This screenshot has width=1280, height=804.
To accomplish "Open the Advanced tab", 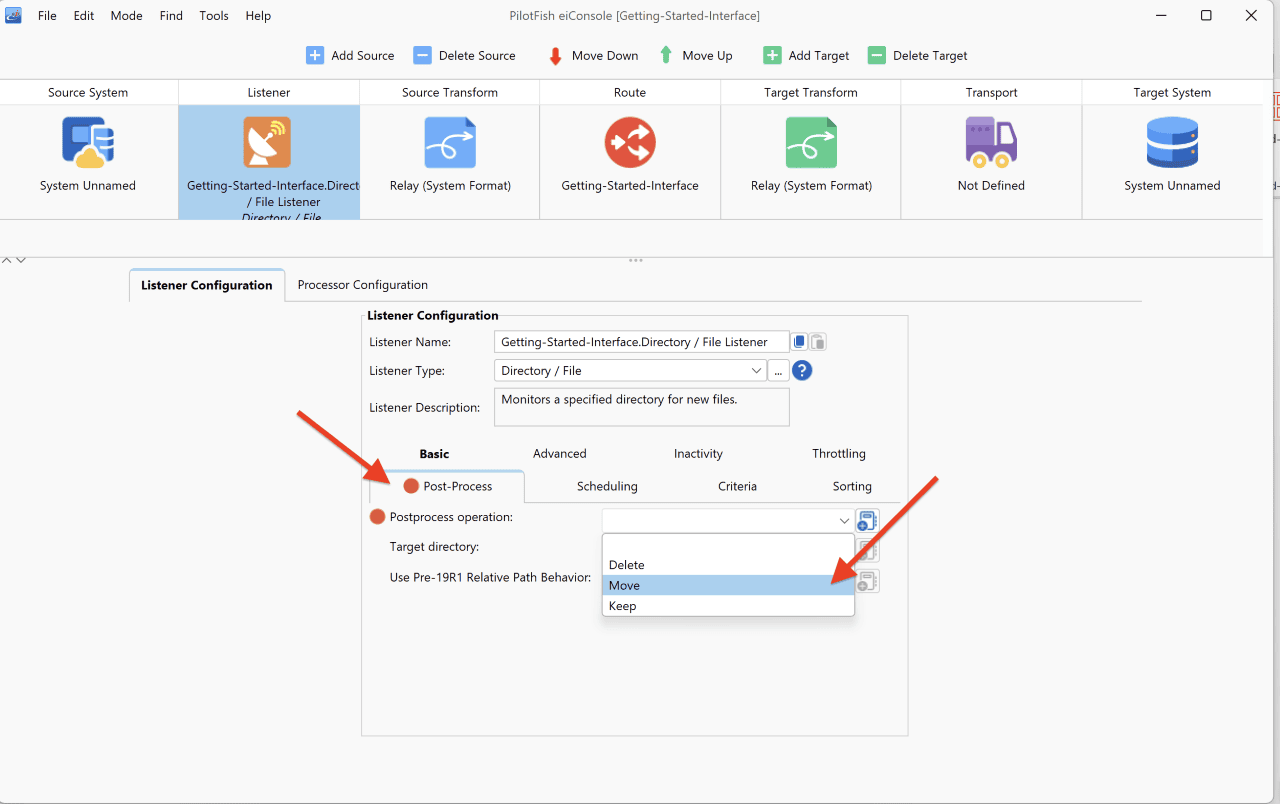I will (x=560, y=454).
